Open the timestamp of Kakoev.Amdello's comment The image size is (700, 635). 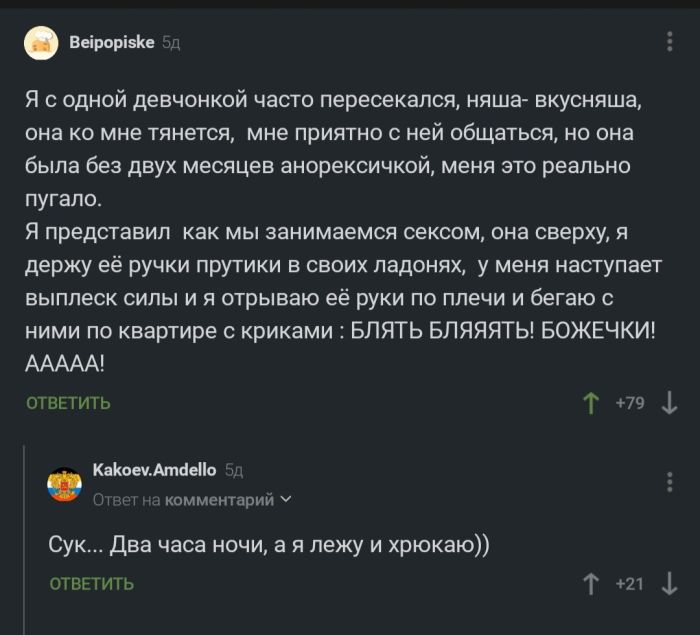click(234, 470)
